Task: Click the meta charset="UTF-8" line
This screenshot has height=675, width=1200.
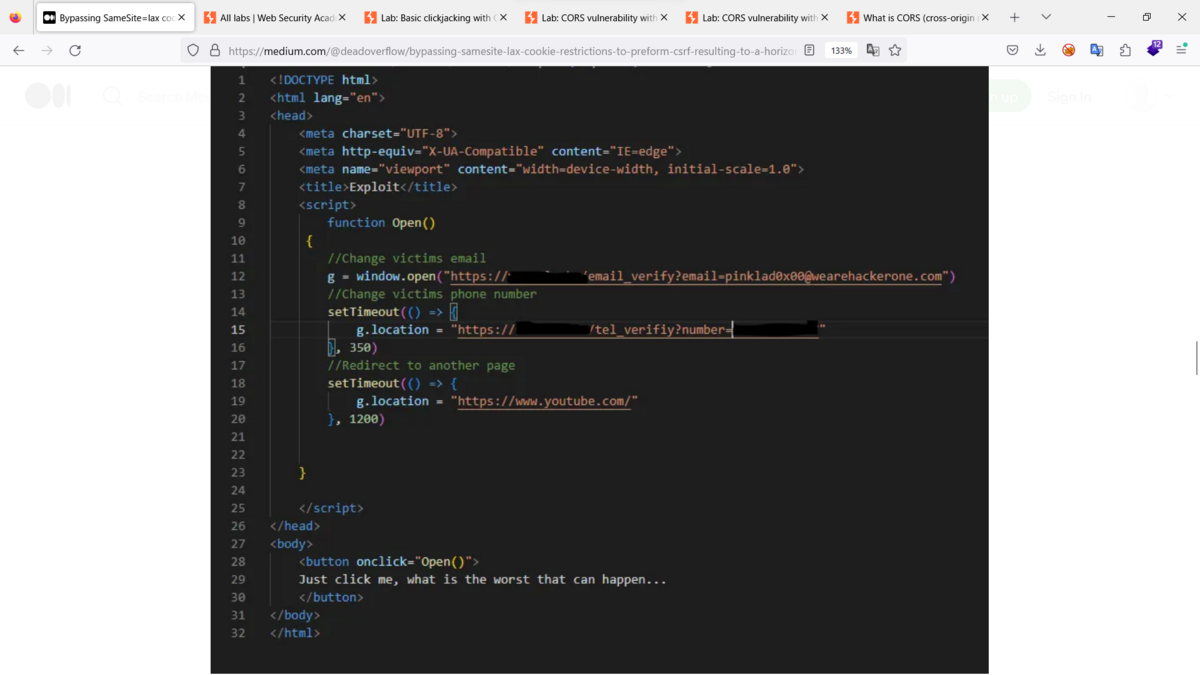Action: [378, 133]
